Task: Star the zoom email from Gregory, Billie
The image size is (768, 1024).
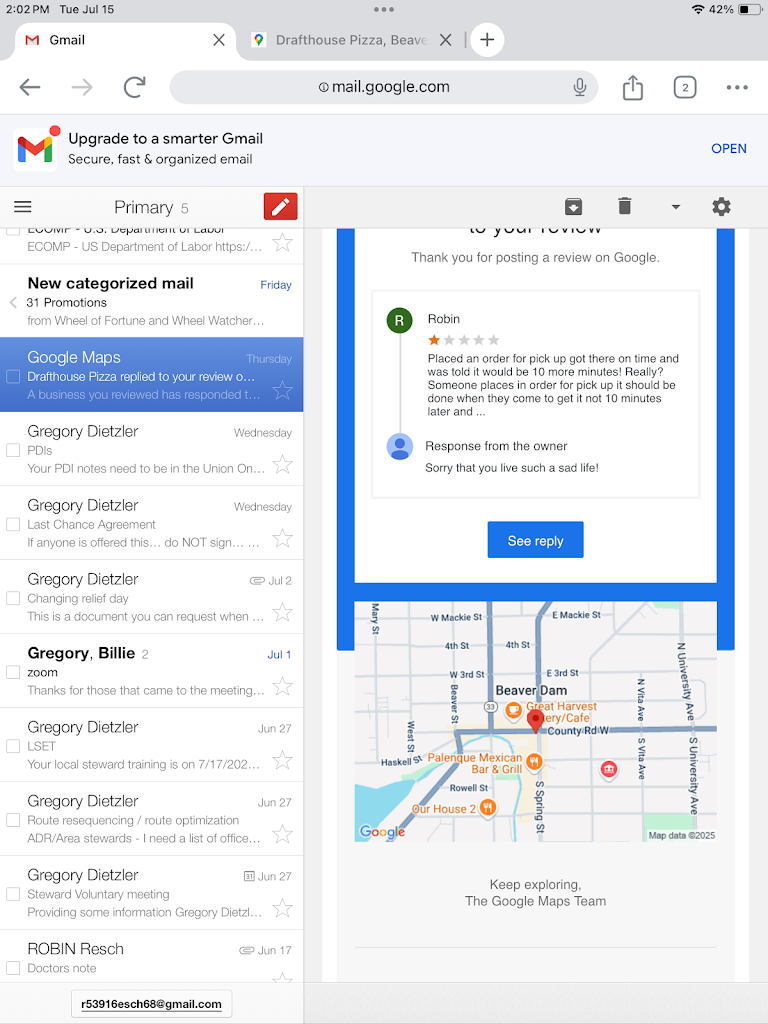Action: [282, 686]
